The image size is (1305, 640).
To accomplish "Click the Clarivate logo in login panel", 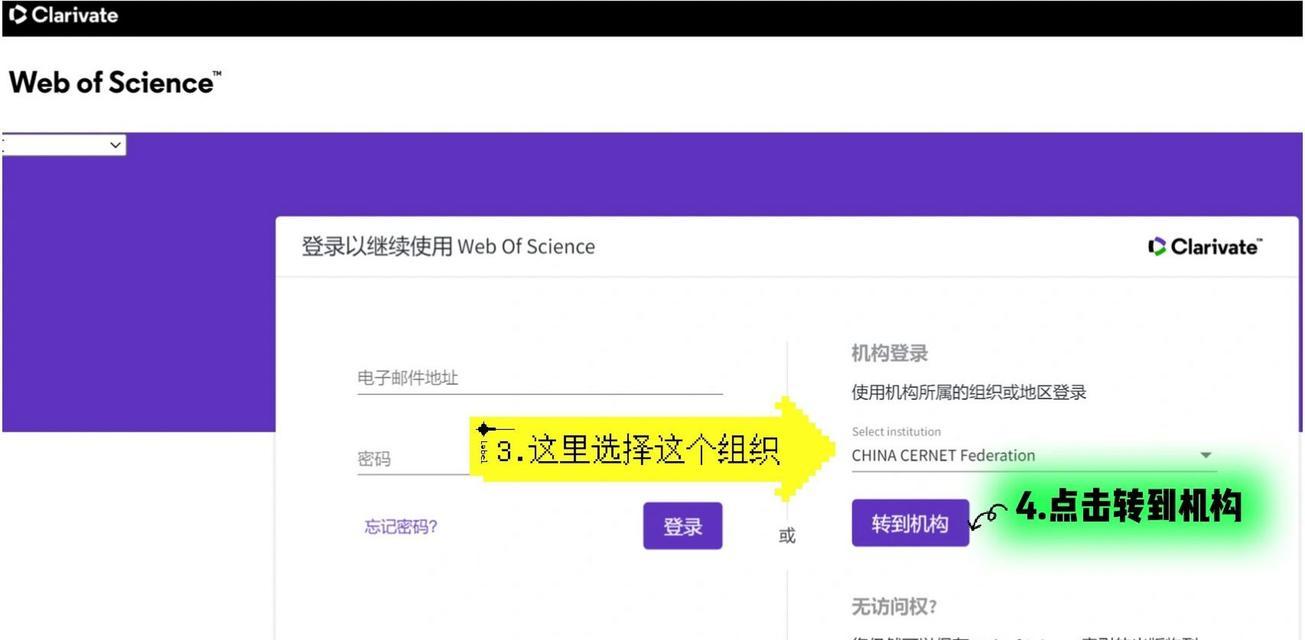I will click(x=1205, y=246).
